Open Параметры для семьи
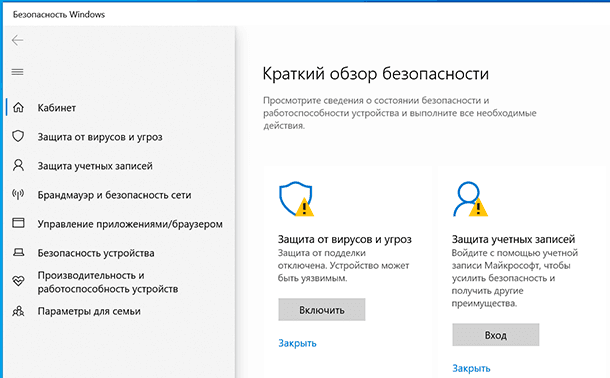 click(89, 311)
